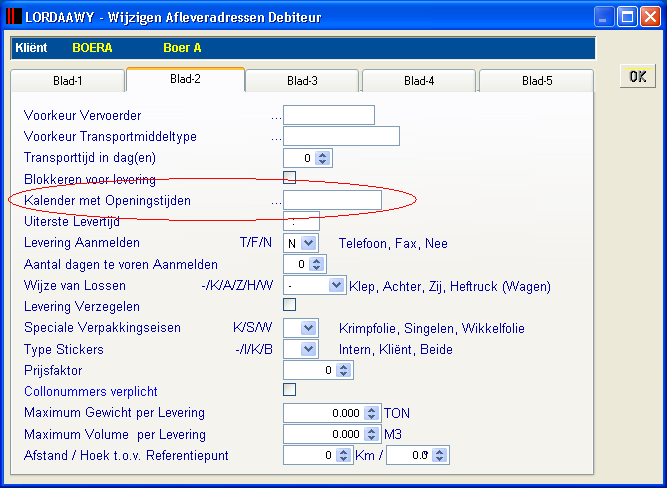Screen dimensions: 667x488
Task: Go to the Blad-4 tab
Action: coord(419,80)
